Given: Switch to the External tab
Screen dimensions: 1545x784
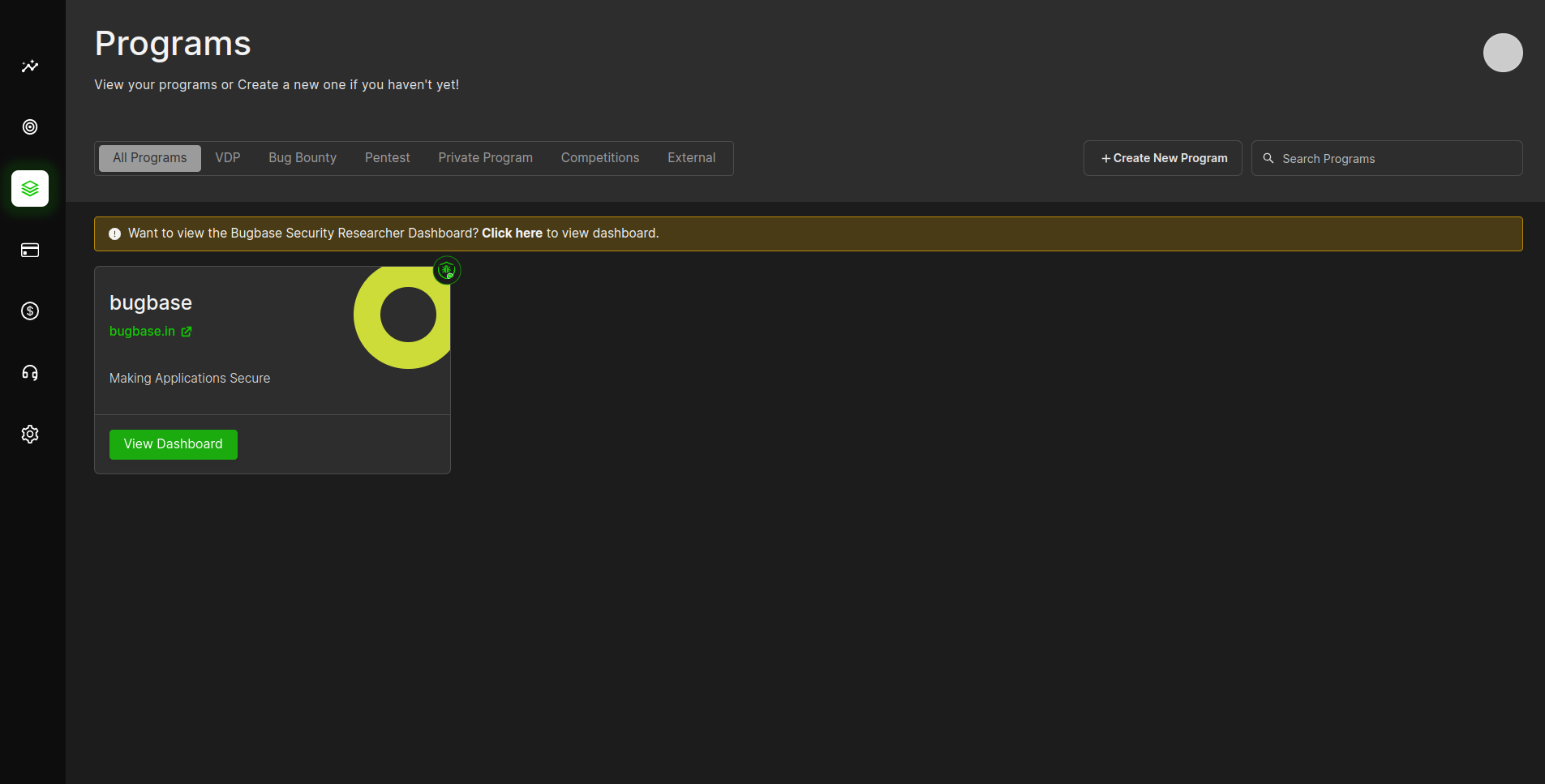Looking at the screenshot, I should point(692,158).
